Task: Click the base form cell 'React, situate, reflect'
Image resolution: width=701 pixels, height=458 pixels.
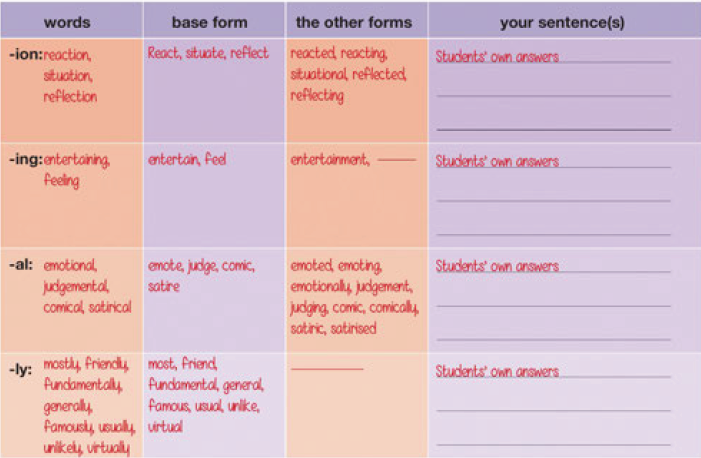Action: pyautogui.click(x=208, y=53)
